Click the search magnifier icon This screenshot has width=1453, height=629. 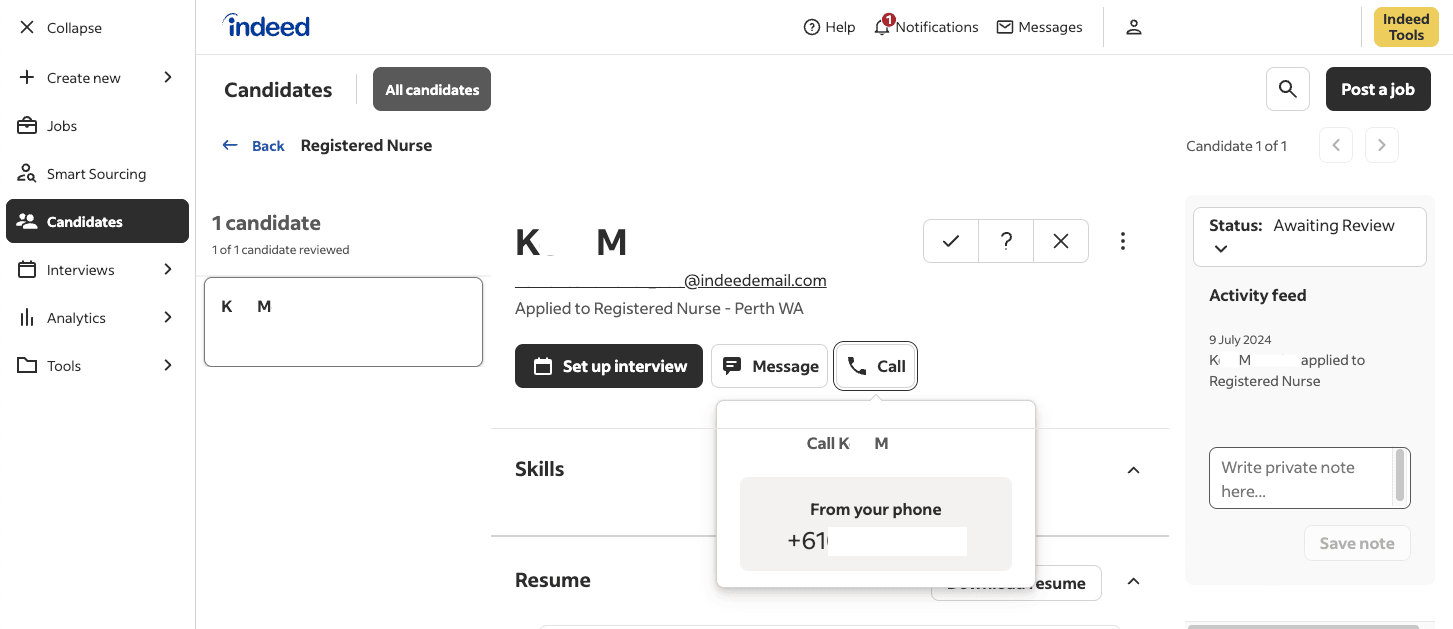1287,90
